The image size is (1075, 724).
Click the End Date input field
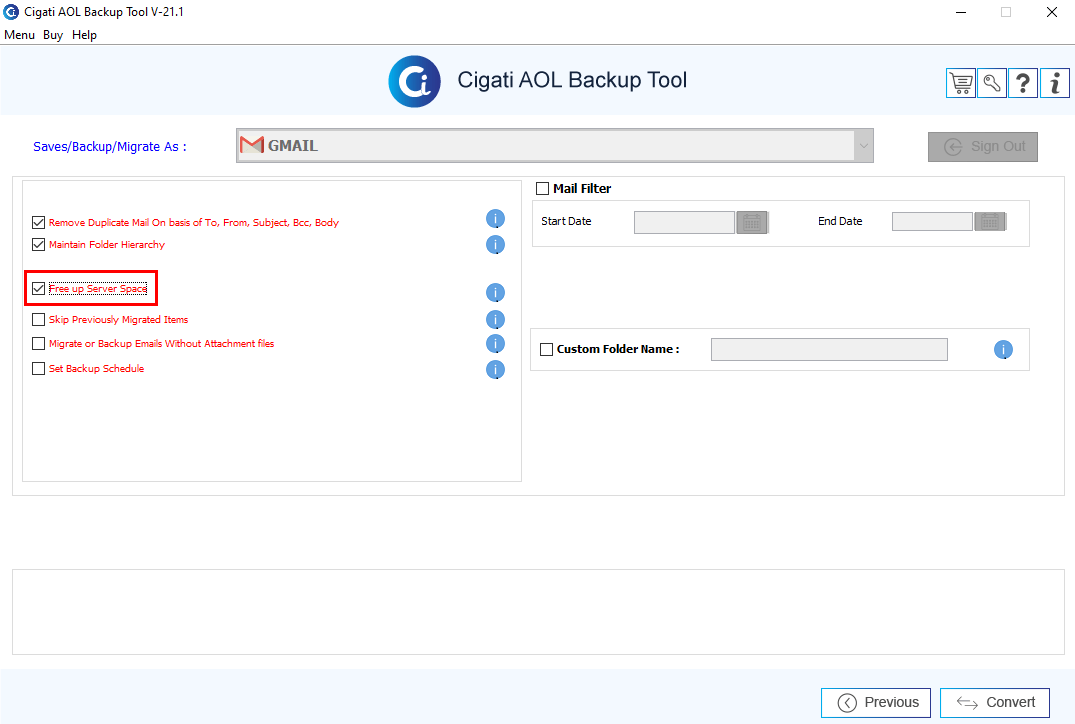coord(932,221)
